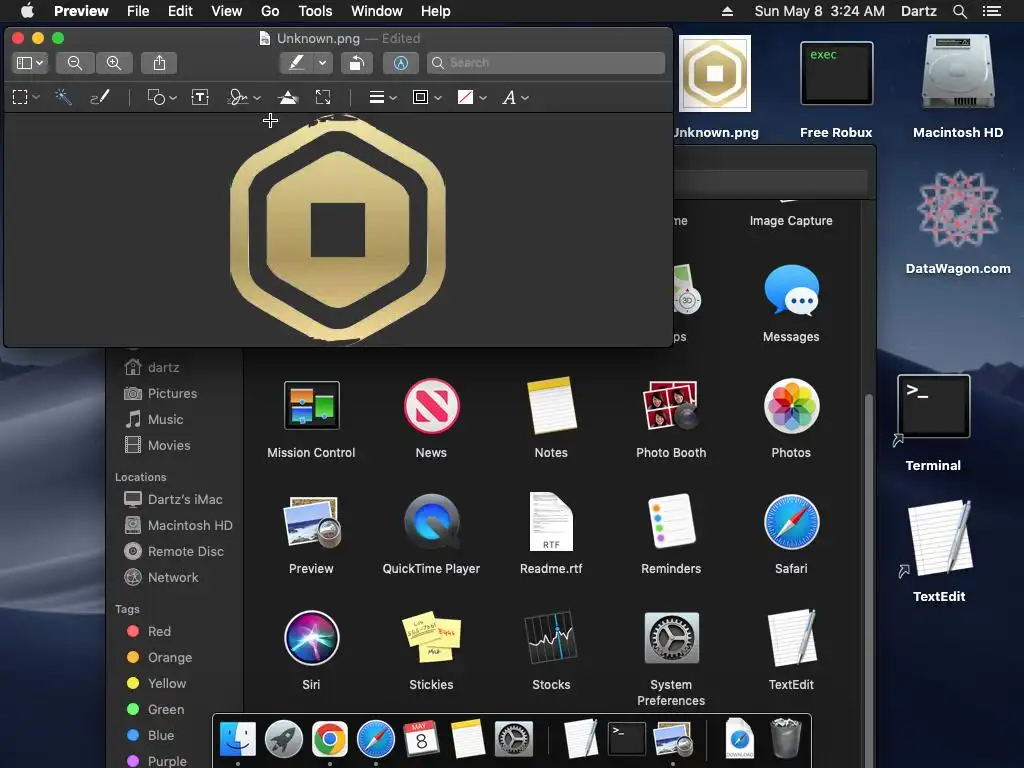
Task: Open Google Chrome from the Dock
Action: pyautogui.click(x=329, y=739)
